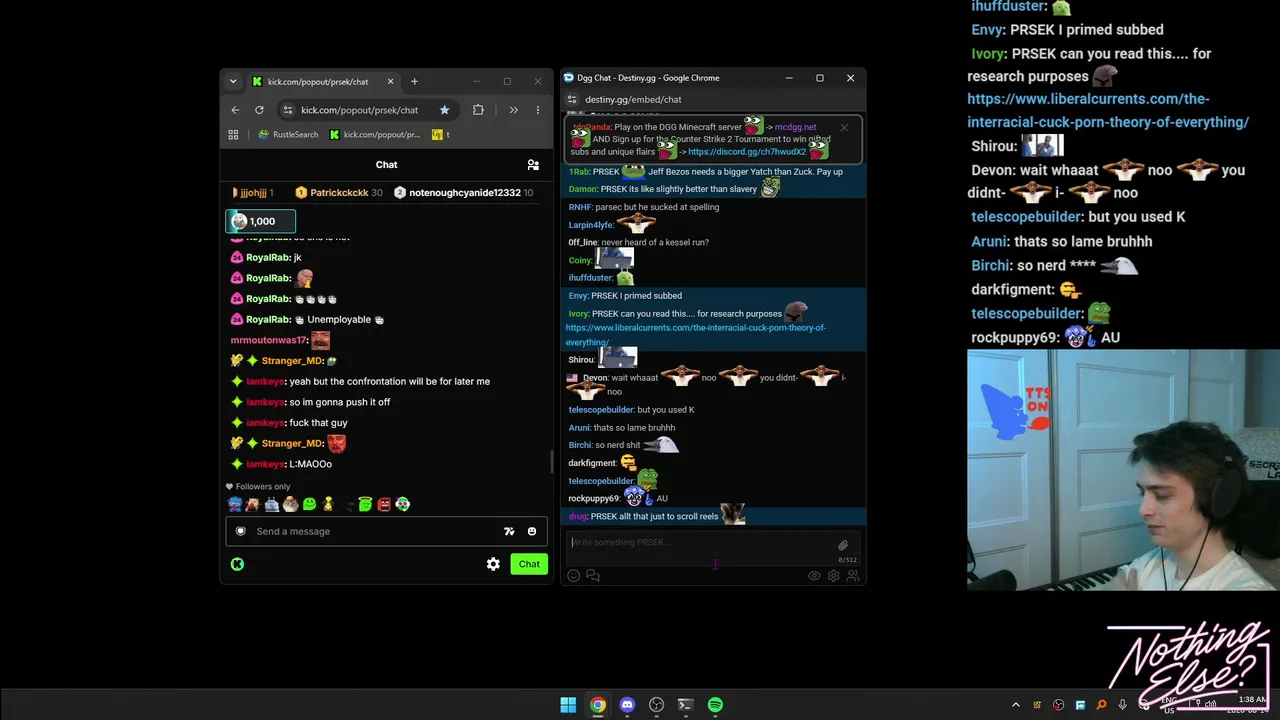Viewport: 1280px width, 720px height.
Task: Open the chat users list icon in Kick
Action: tap(533, 165)
